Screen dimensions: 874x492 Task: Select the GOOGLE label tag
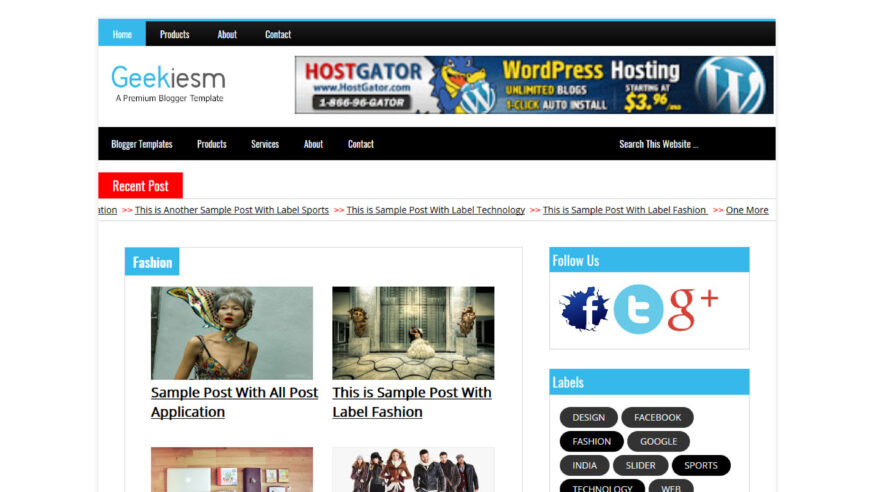click(x=658, y=441)
